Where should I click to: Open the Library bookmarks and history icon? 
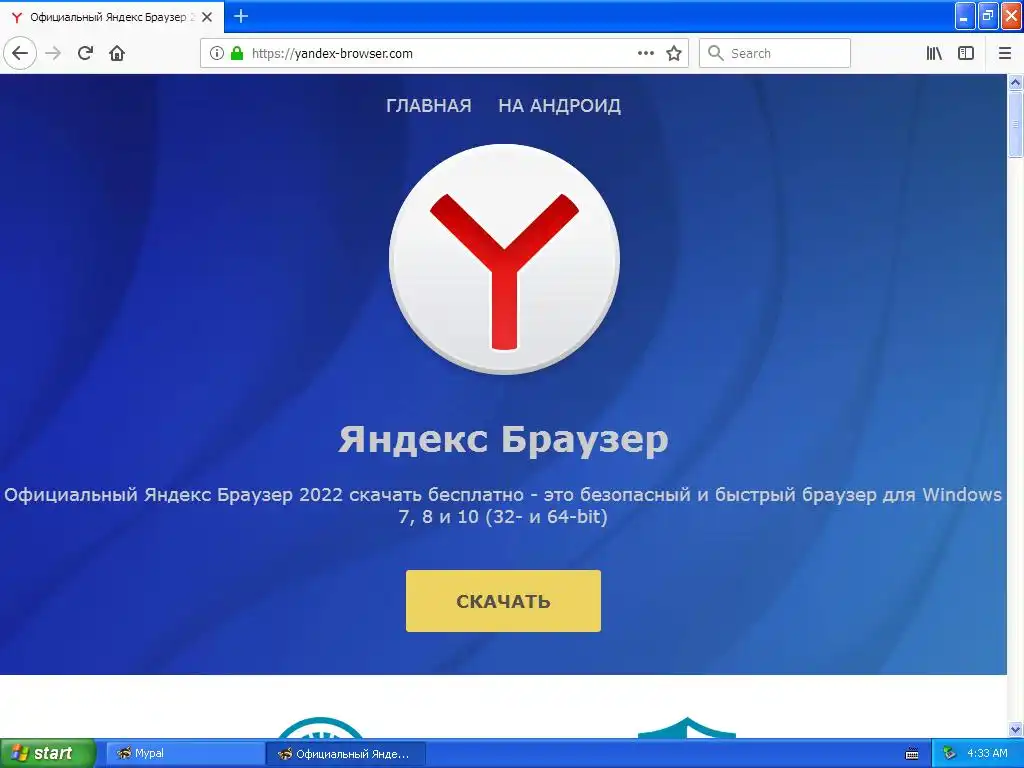coord(934,53)
